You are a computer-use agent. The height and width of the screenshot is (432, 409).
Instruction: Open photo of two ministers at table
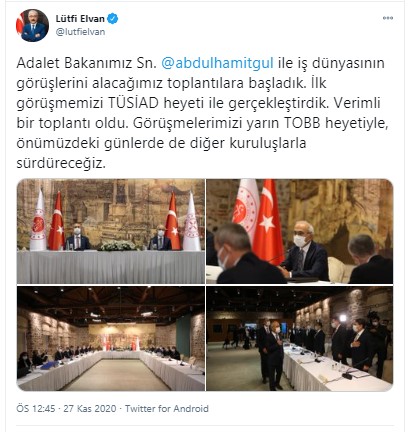(x=111, y=231)
